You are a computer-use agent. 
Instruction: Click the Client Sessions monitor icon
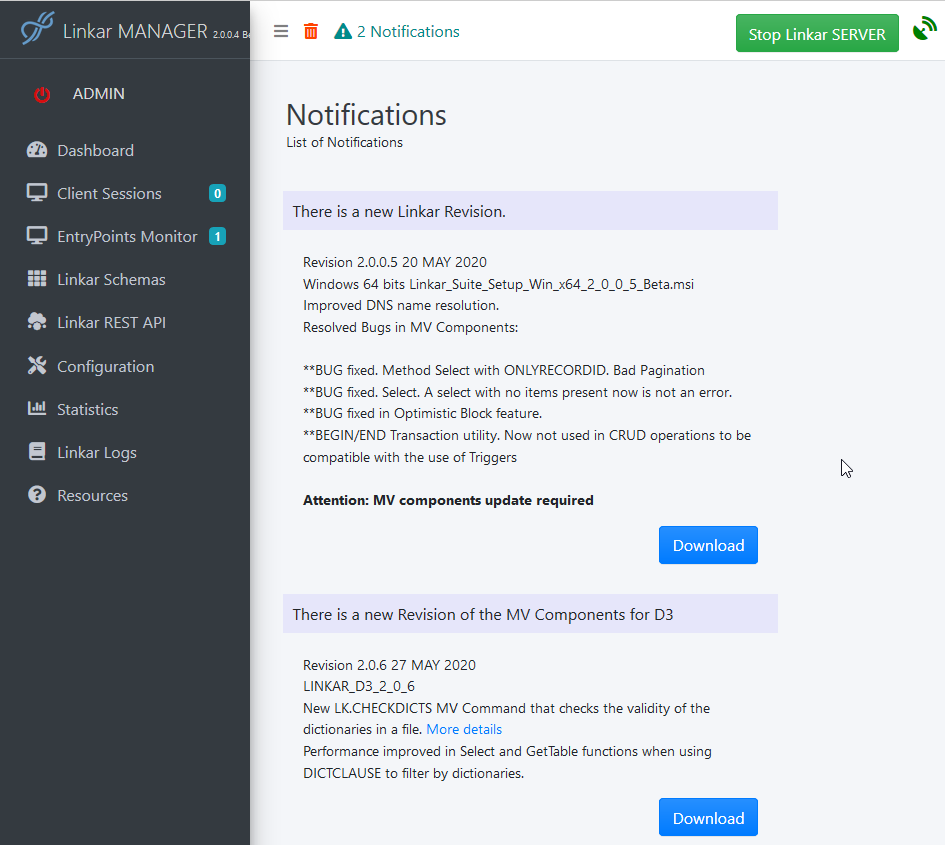click(37, 193)
